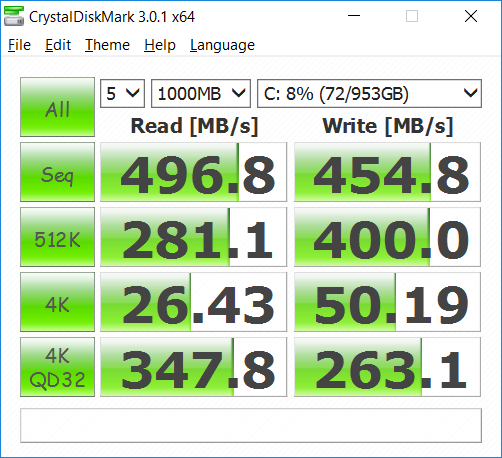Click the empty comment field at bottom
The width and height of the screenshot is (502, 458).
251,426
